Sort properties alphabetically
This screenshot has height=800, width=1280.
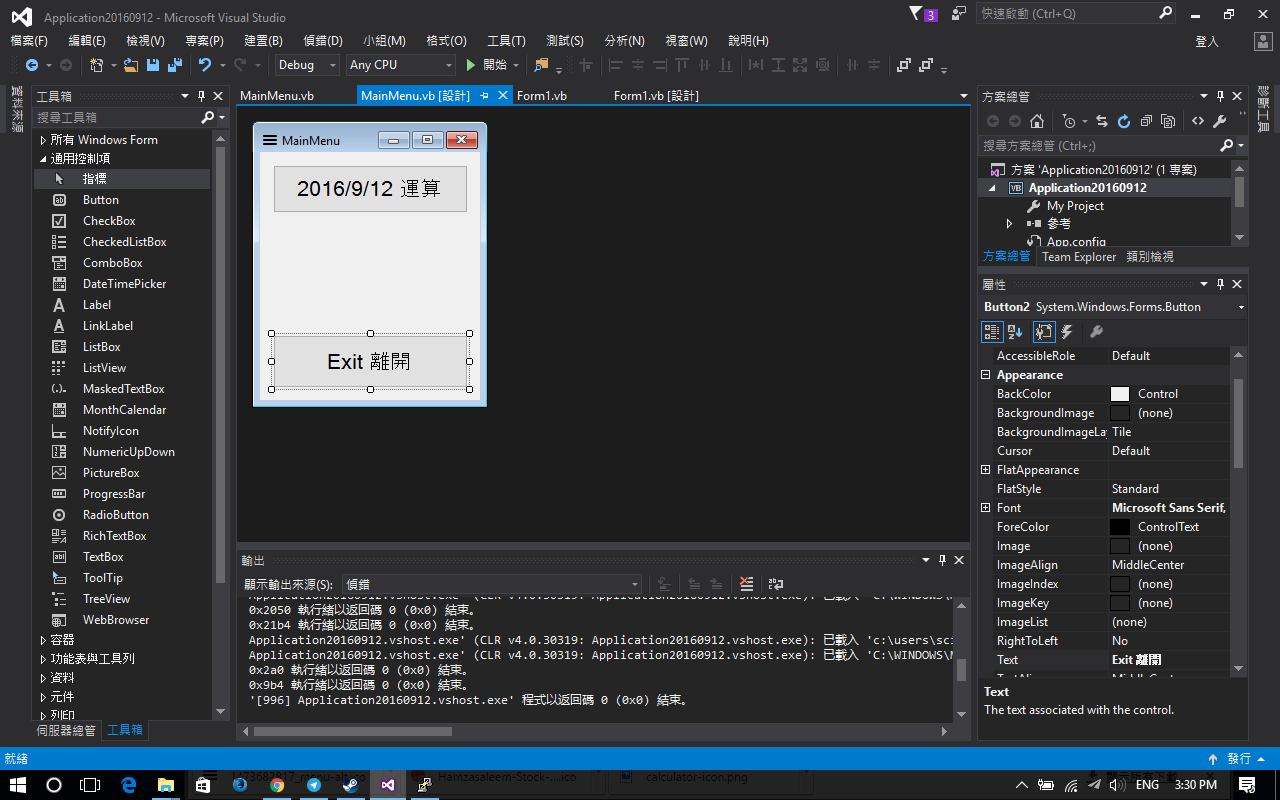click(1015, 332)
